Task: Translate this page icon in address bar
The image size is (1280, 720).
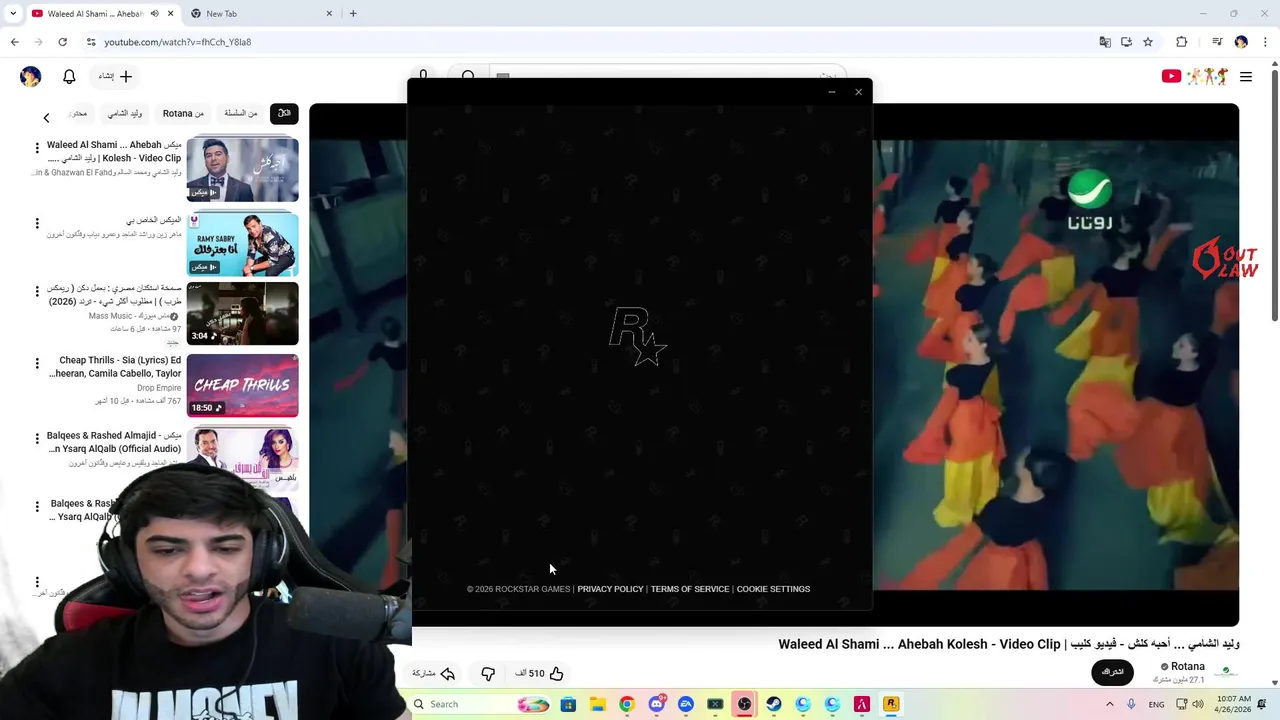Action: (1105, 42)
